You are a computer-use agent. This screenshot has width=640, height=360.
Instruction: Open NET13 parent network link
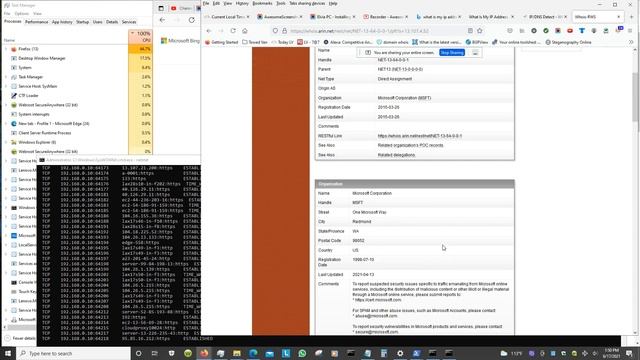[400, 69]
